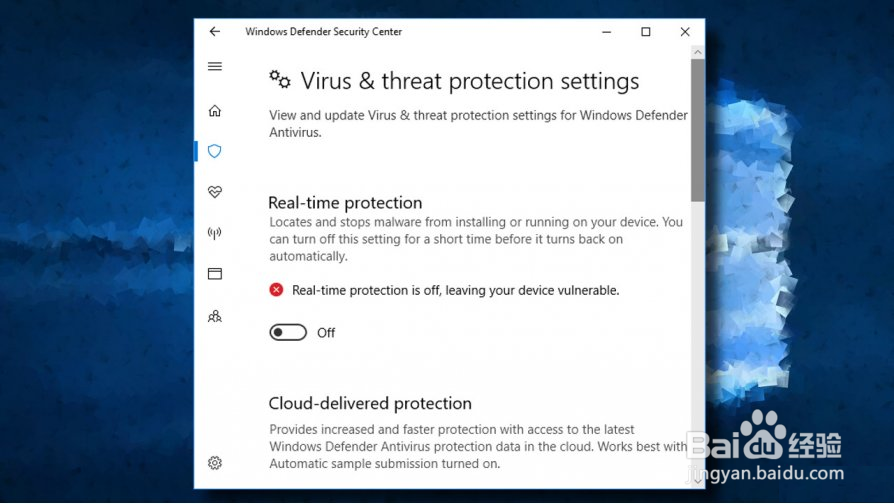This screenshot has height=504, width=894.
Task: Click the gears icon beside page title
Action: [280, 80]
